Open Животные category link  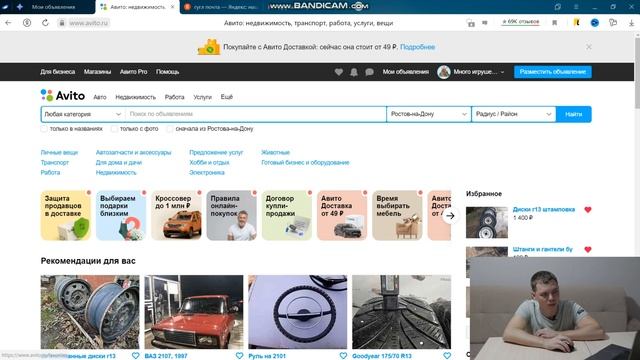(276, 152)
